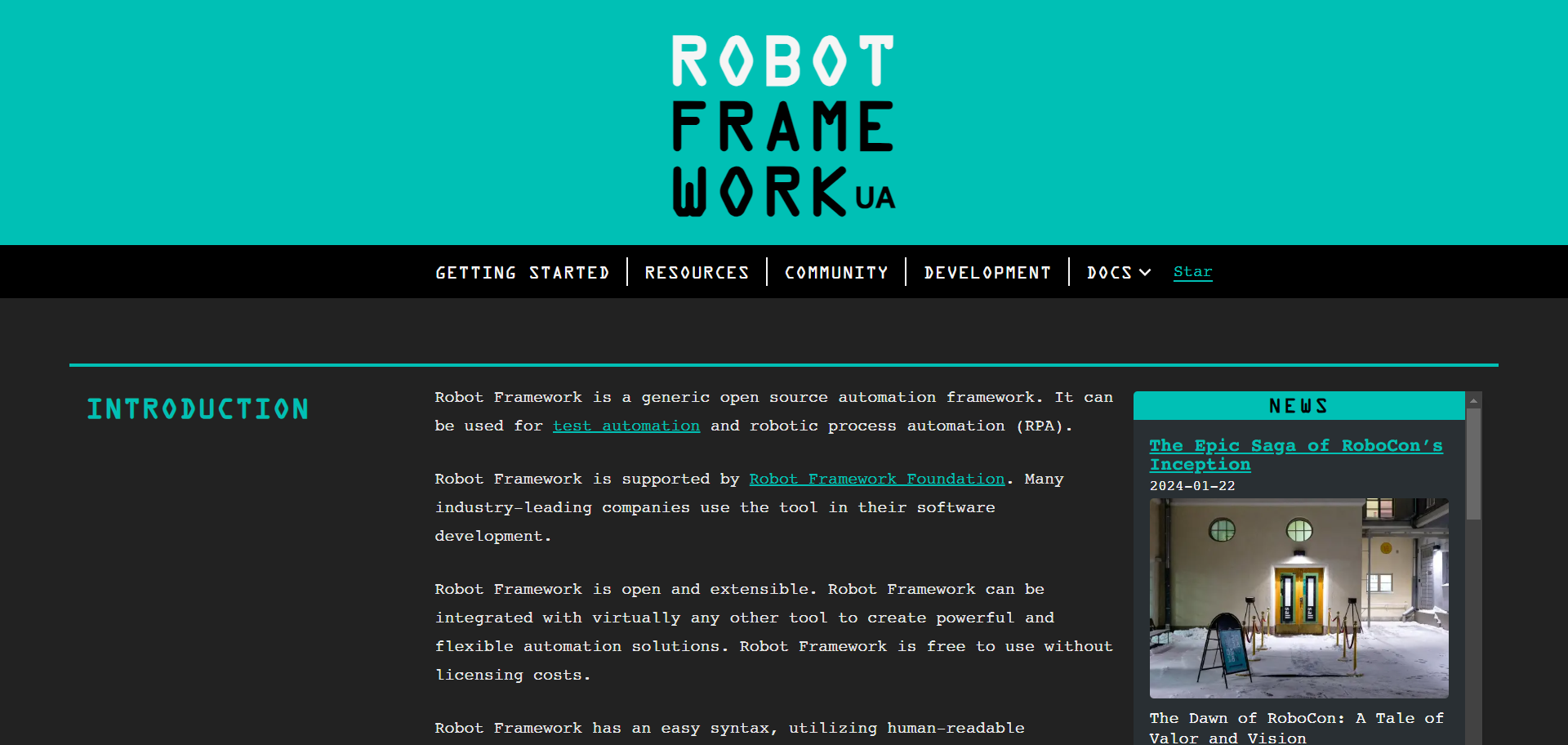
Task: Click the paragraph starting Robot Framework is open
Action: [x=773, y=631]
